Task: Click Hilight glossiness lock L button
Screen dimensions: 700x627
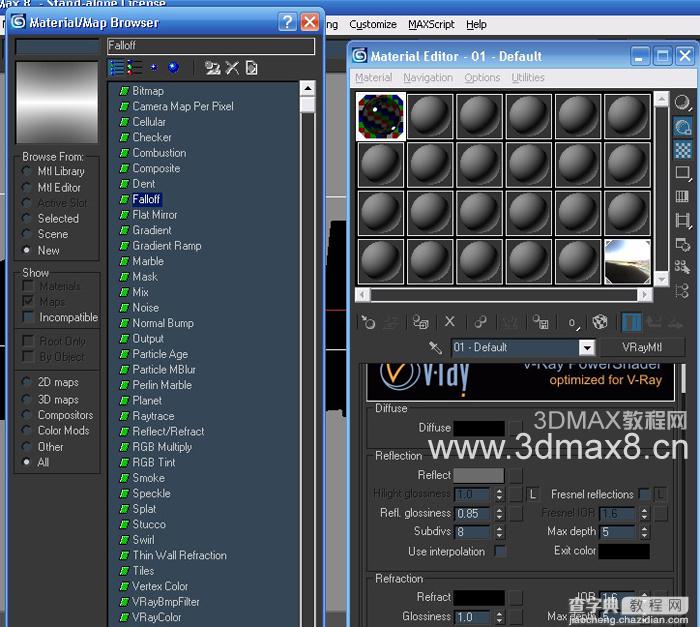Action: point(532,494)
